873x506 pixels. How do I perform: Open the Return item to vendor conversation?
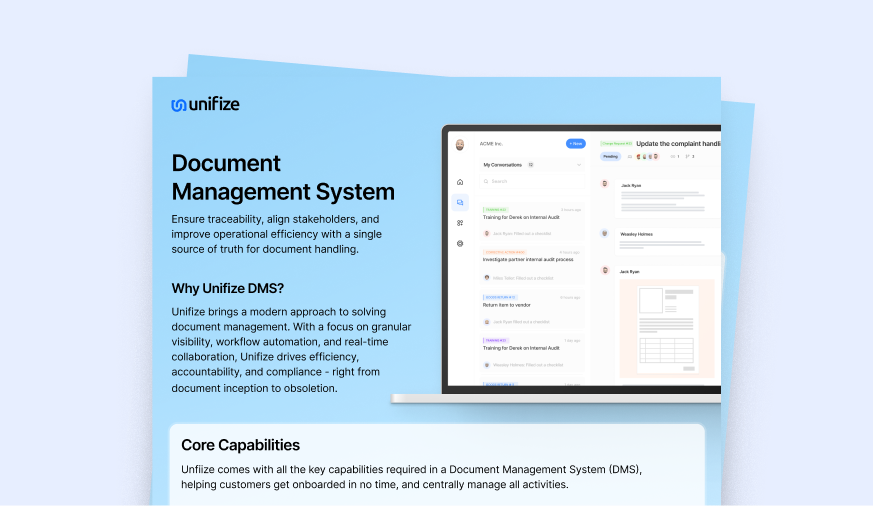pyautogui.click(x=532, y=310)
